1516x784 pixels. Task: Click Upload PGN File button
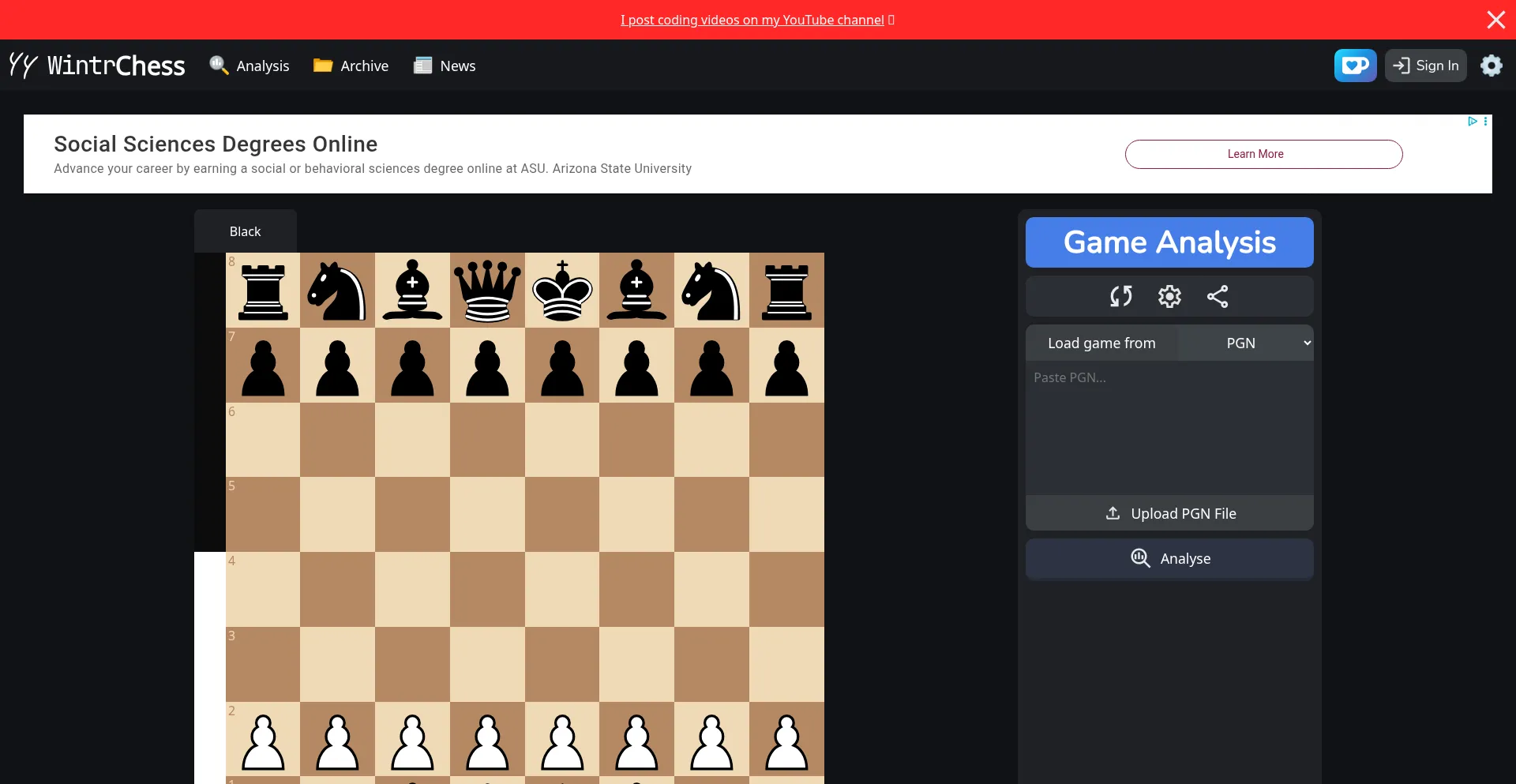pyautogui.click(x=1169, y=513)
